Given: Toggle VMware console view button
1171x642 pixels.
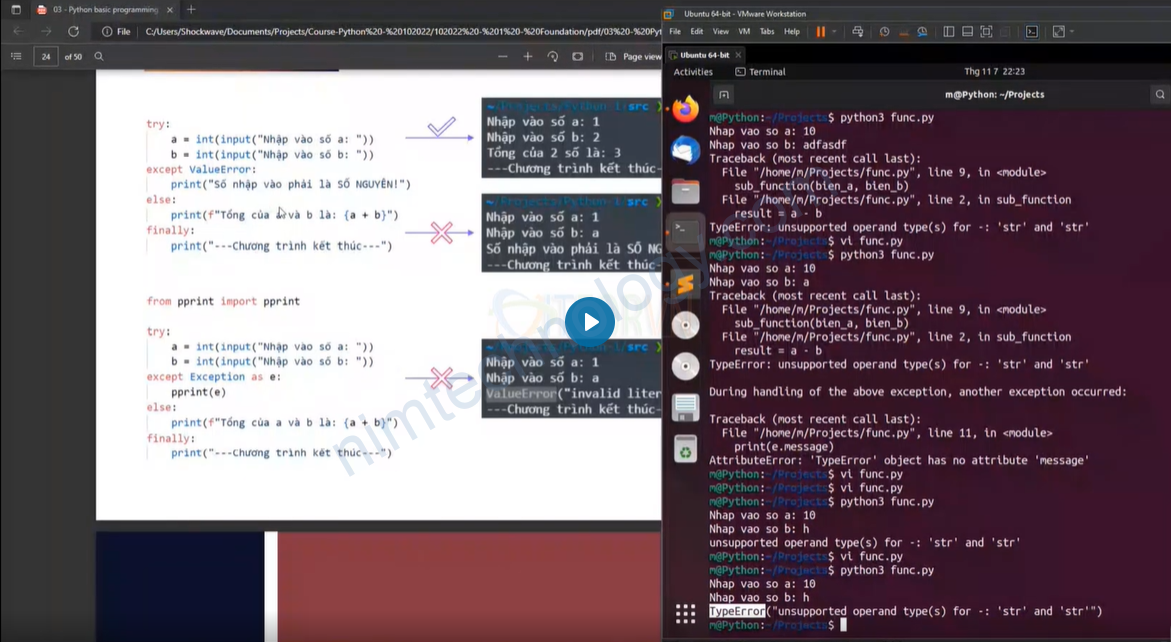Looking at the screenshot, I should point(1032,32).
